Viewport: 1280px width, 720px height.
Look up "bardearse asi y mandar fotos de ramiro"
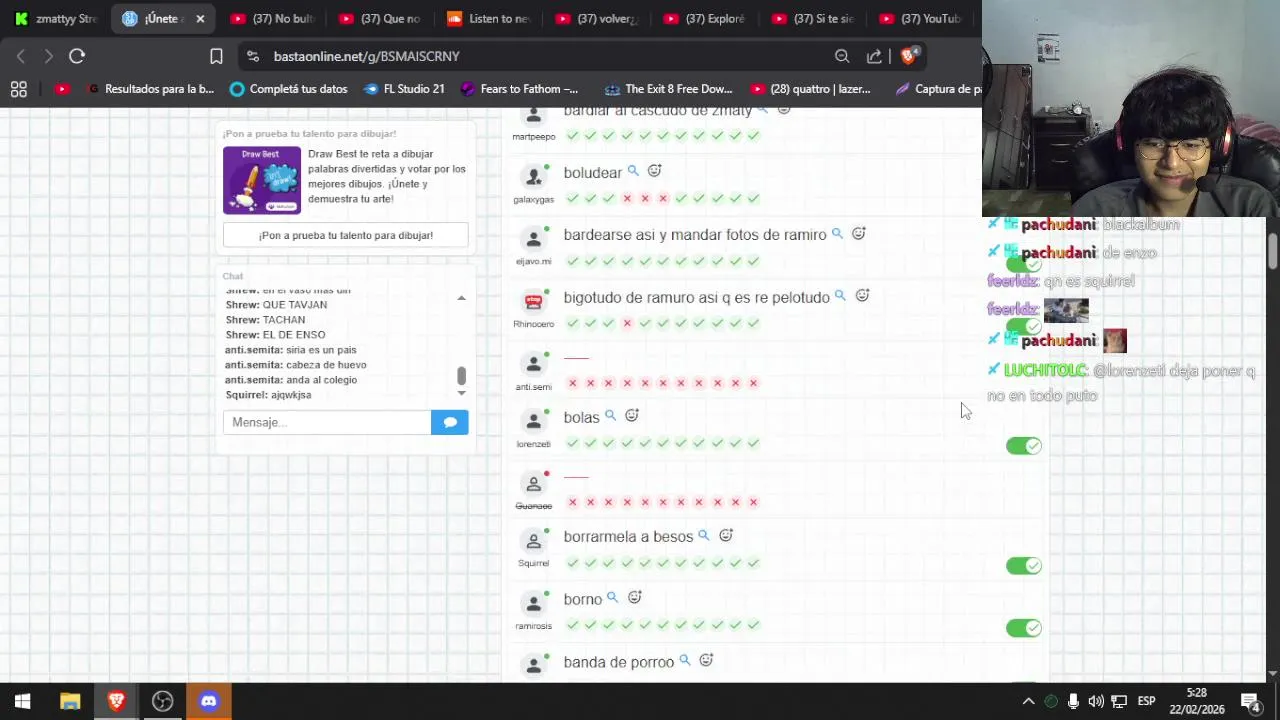point(837,233)
